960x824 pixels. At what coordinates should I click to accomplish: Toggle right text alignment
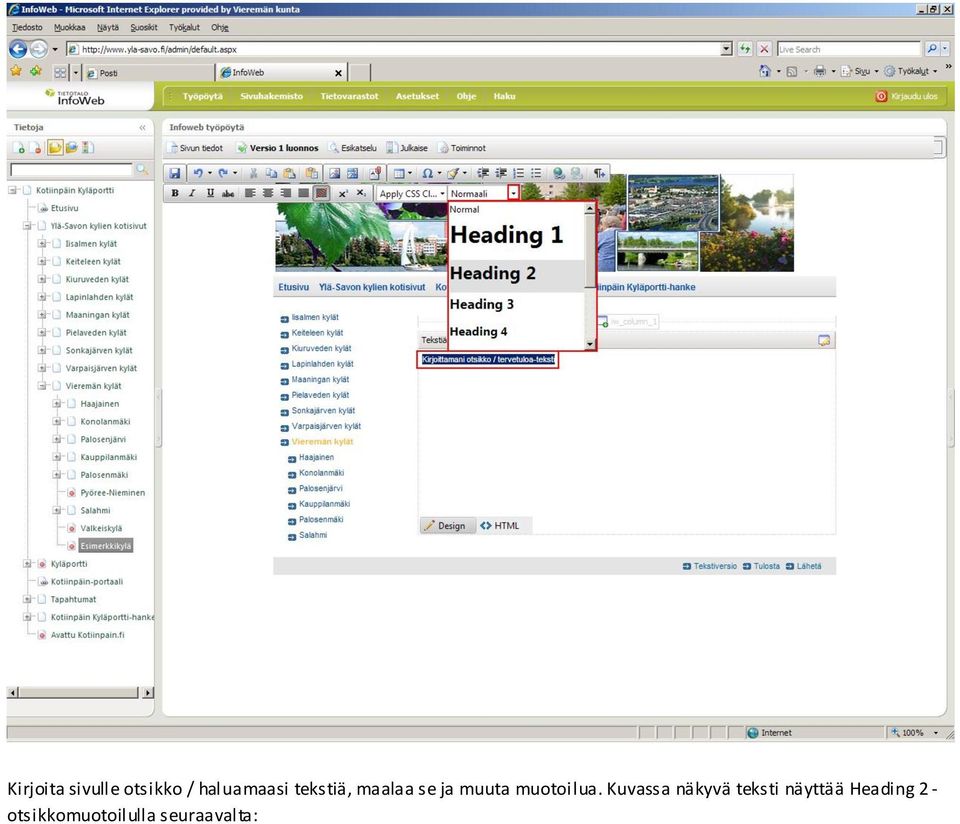(x=285, y=193)
